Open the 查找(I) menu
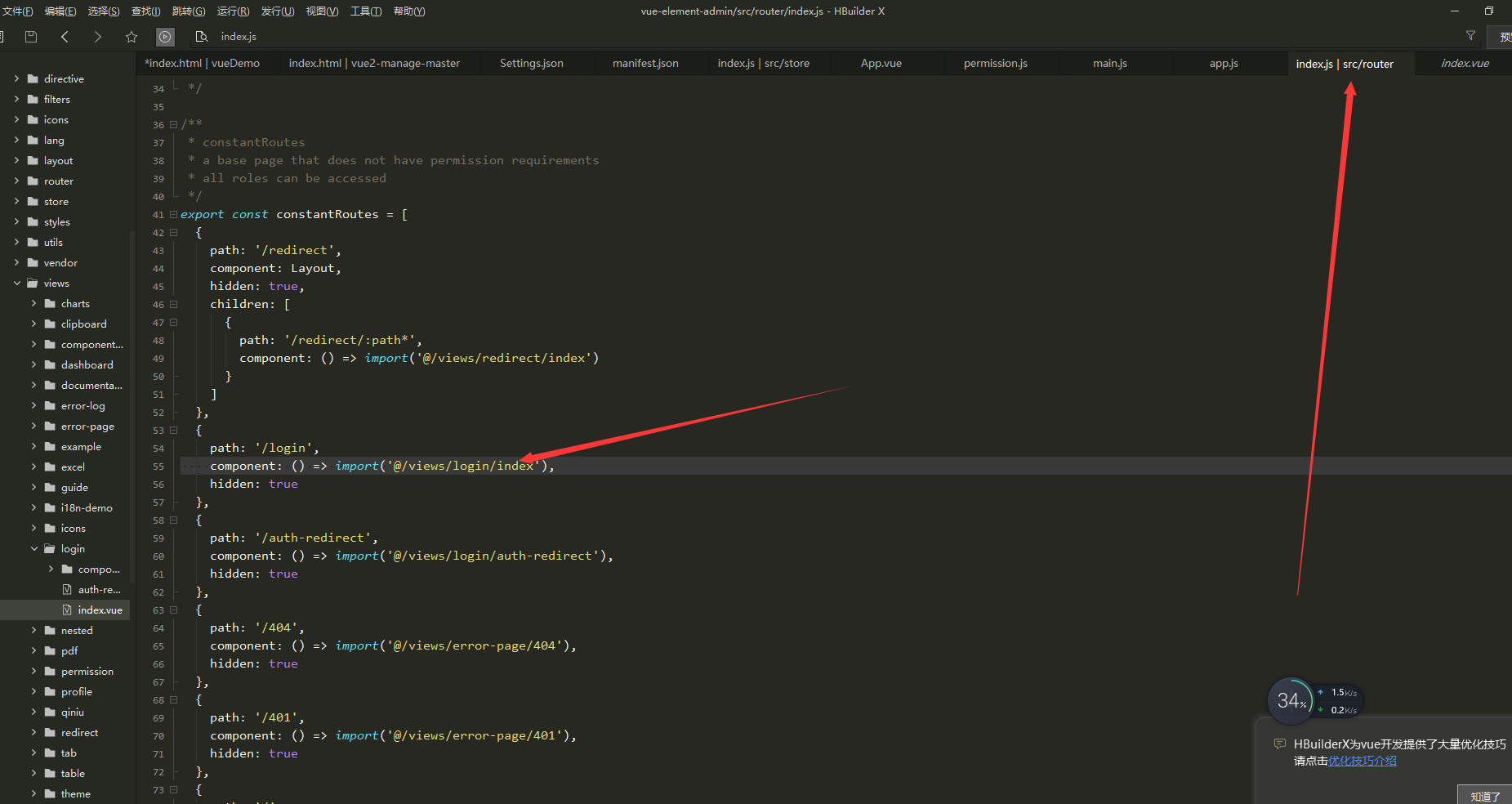Viewport: 1512px width, 804px height. click(146, 11)
